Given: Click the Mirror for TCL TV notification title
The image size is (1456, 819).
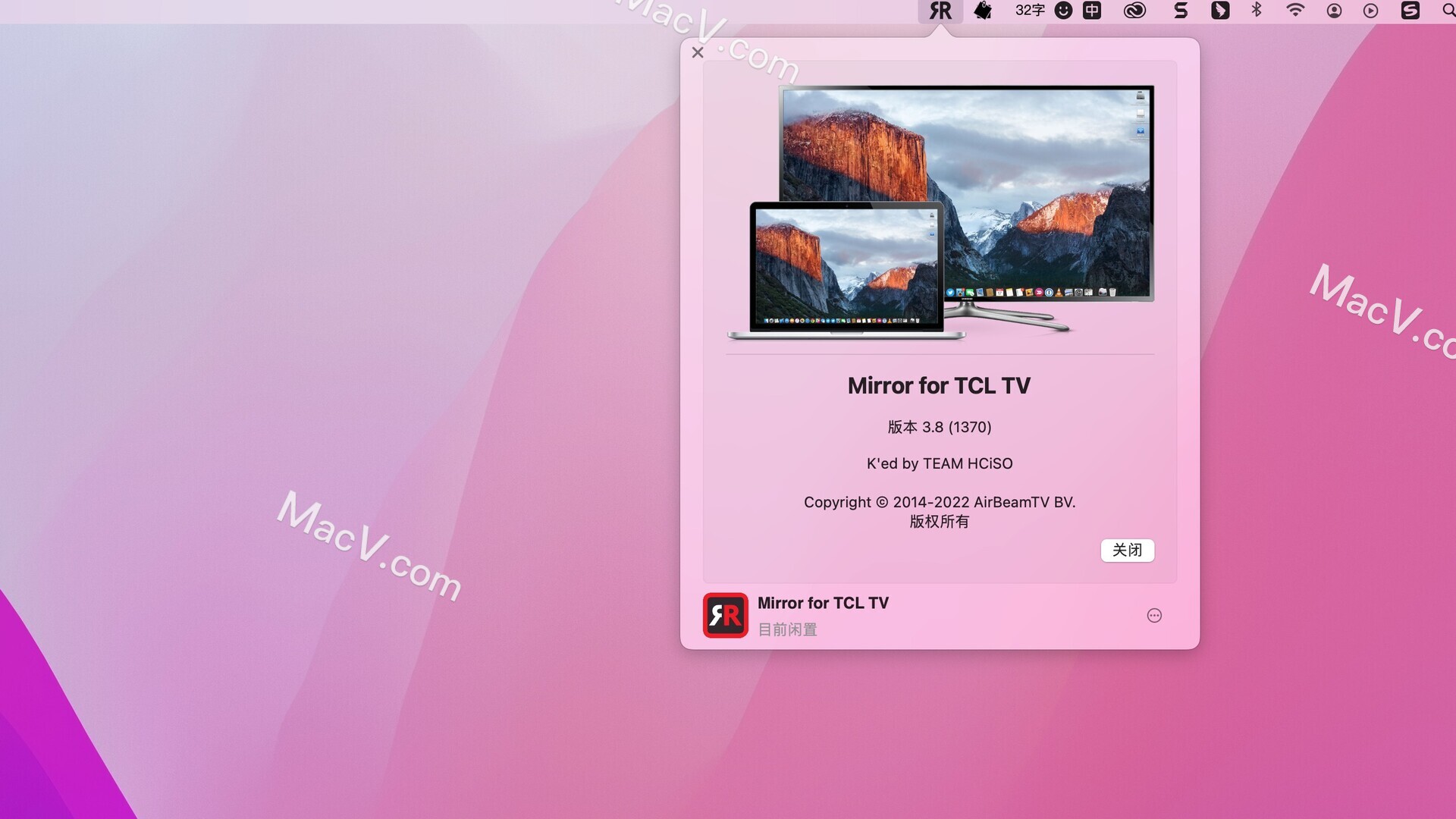Looking at the screenshot, I should [823, 603].
